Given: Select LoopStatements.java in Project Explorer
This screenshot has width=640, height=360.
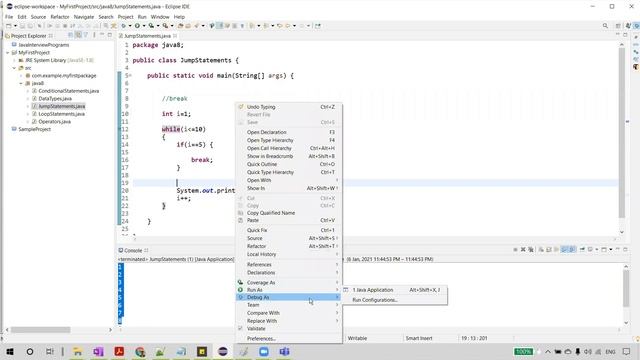Looking at the screenshot, I should point(62,114).
